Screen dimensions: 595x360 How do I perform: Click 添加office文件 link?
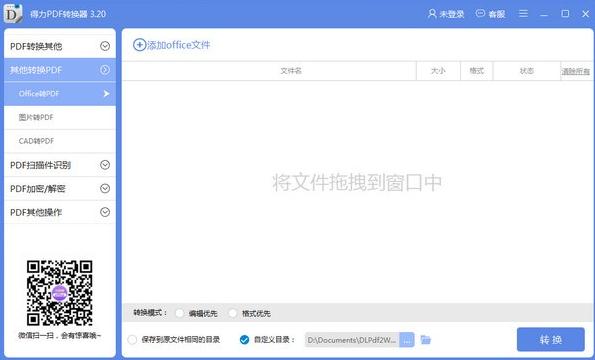pos(178,45)
